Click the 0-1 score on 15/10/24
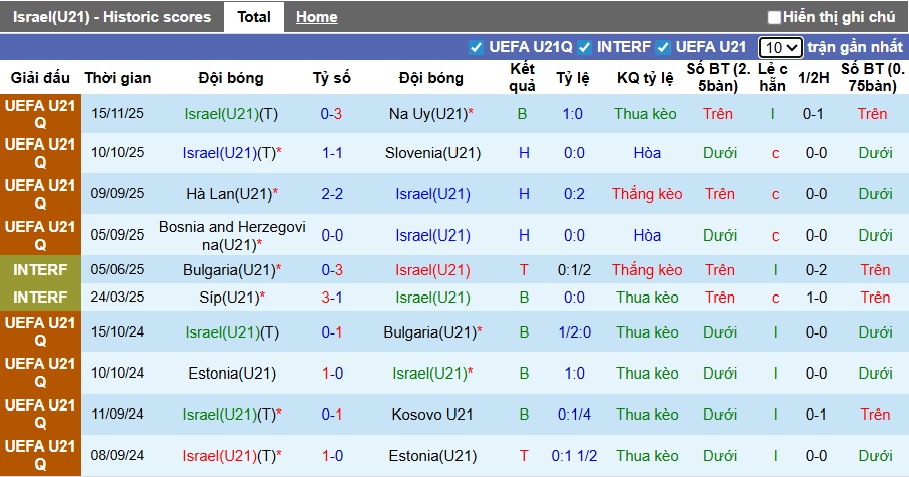This screenshot has height=477, width=909. point(332,332)
